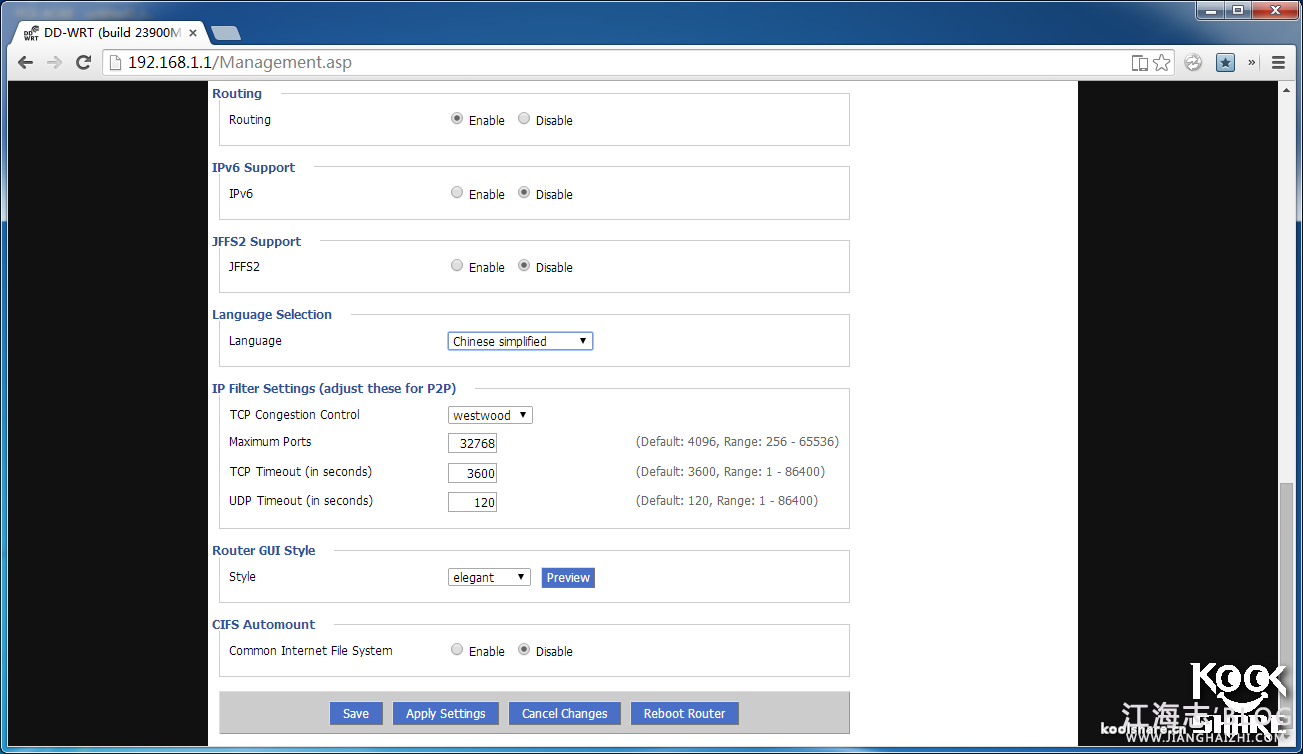
Task: Click the Maximum Ports input field
Action: tap(472, 443)
